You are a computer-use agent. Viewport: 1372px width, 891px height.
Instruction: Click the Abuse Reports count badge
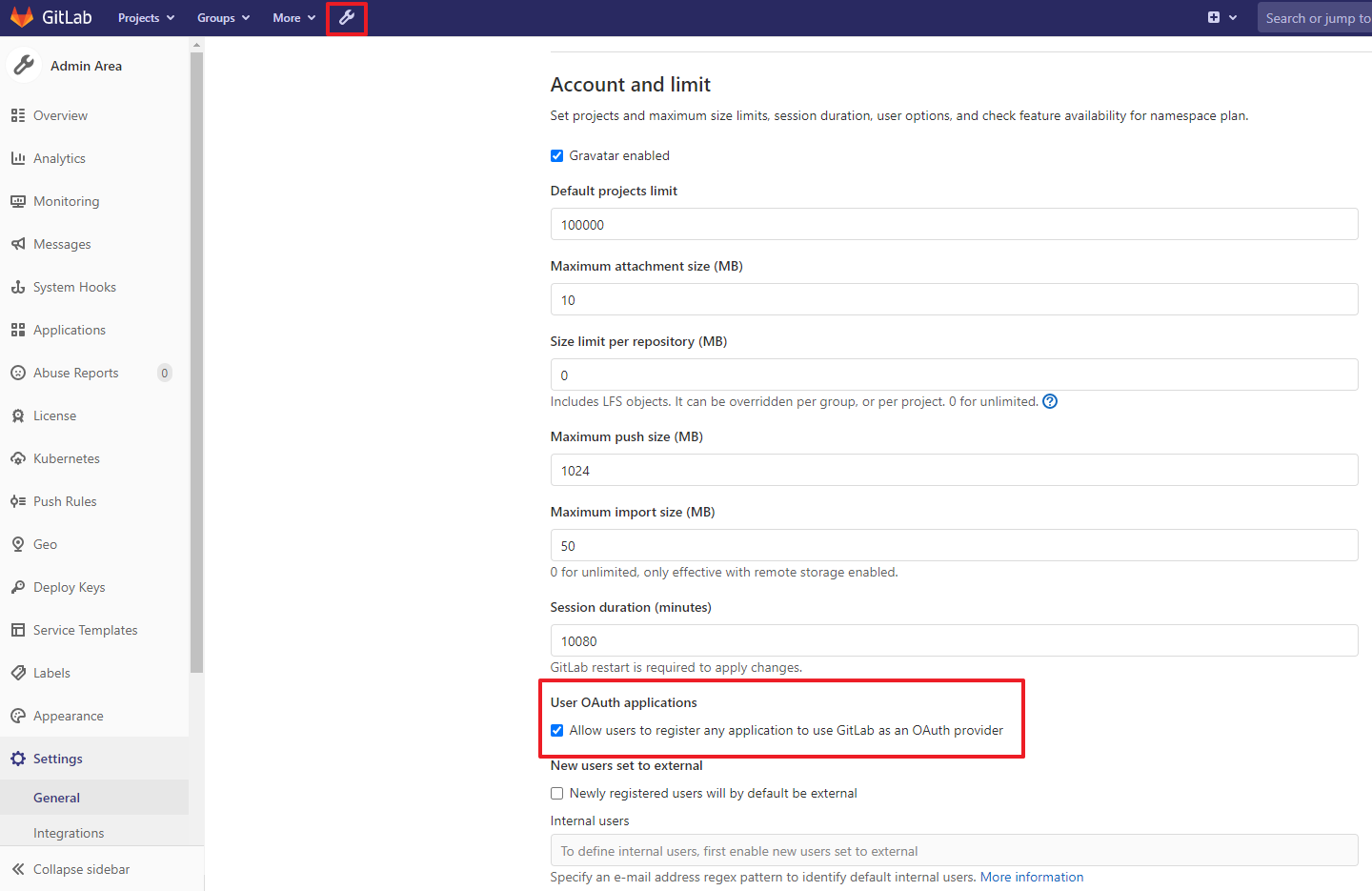(x=164, y=373)
